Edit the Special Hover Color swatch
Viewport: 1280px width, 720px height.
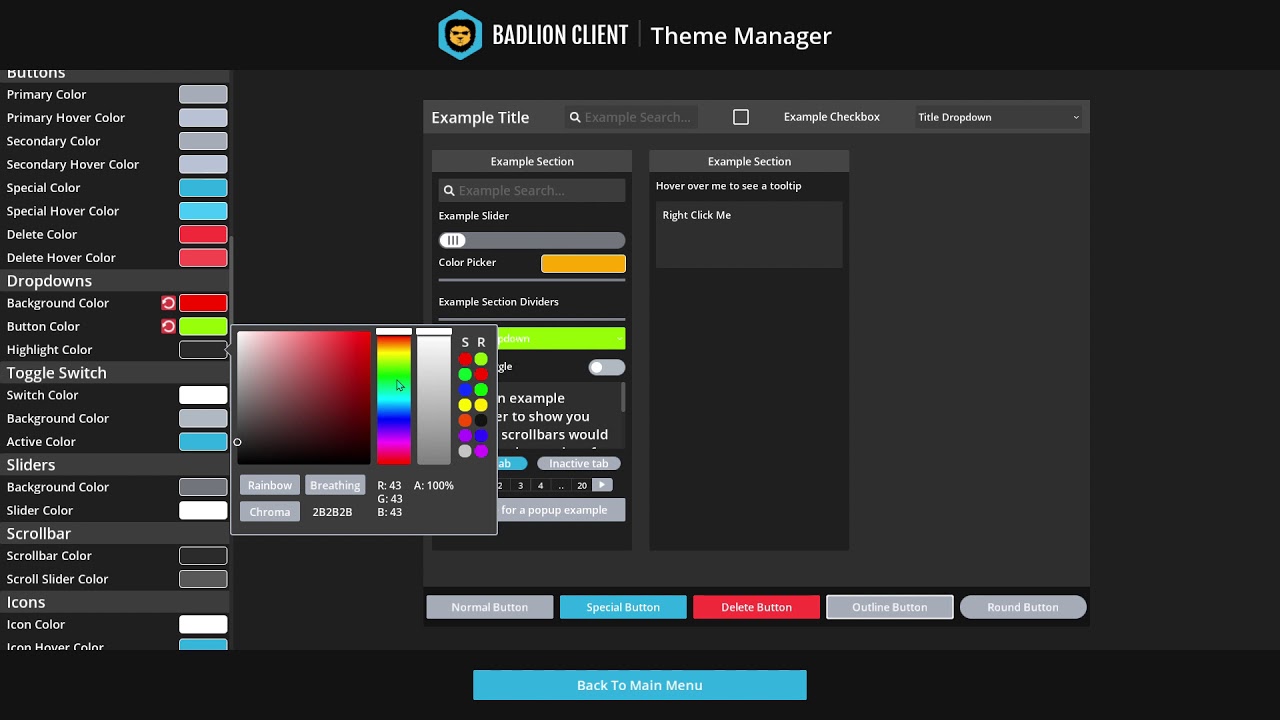pos(203,211)
